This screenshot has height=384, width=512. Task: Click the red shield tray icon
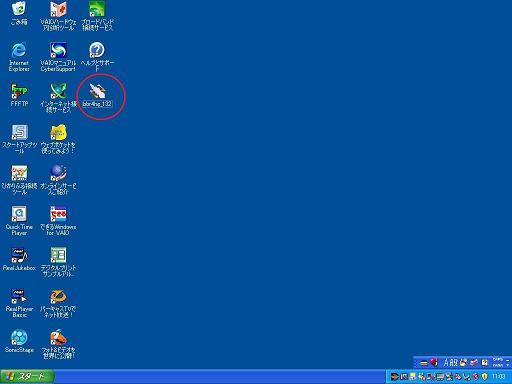pyautogui.click(x=476, y=376)
